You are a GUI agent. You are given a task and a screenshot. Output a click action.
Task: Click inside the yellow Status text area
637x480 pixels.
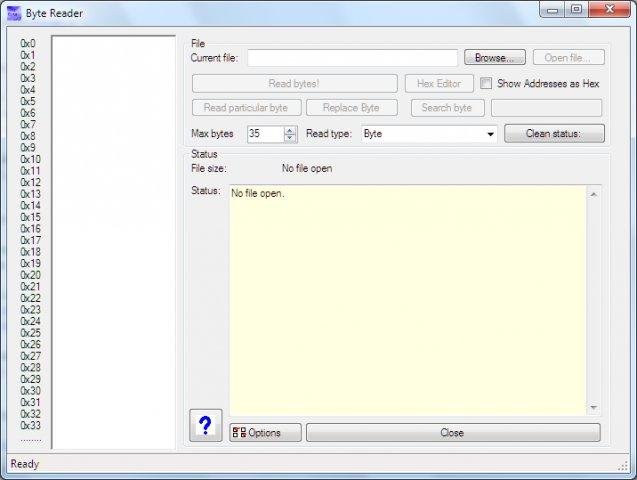coord(408,300)
